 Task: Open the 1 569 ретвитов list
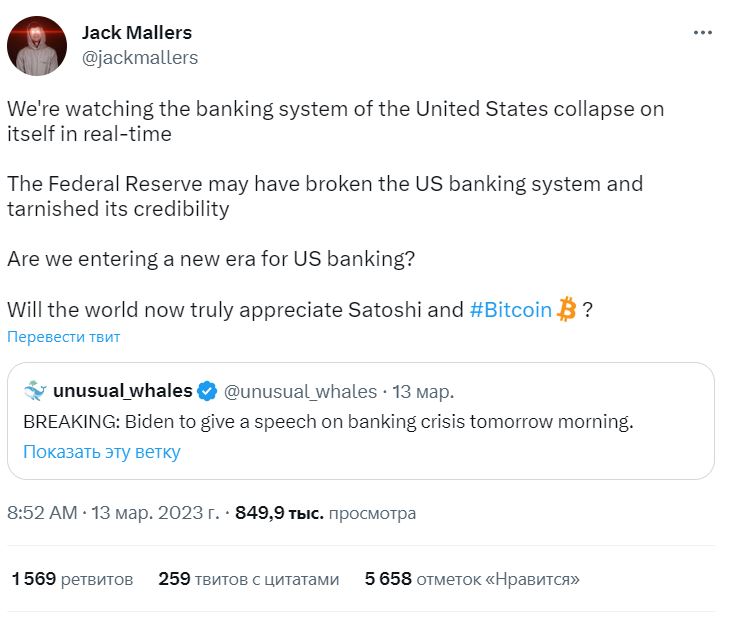pos(72,579)
